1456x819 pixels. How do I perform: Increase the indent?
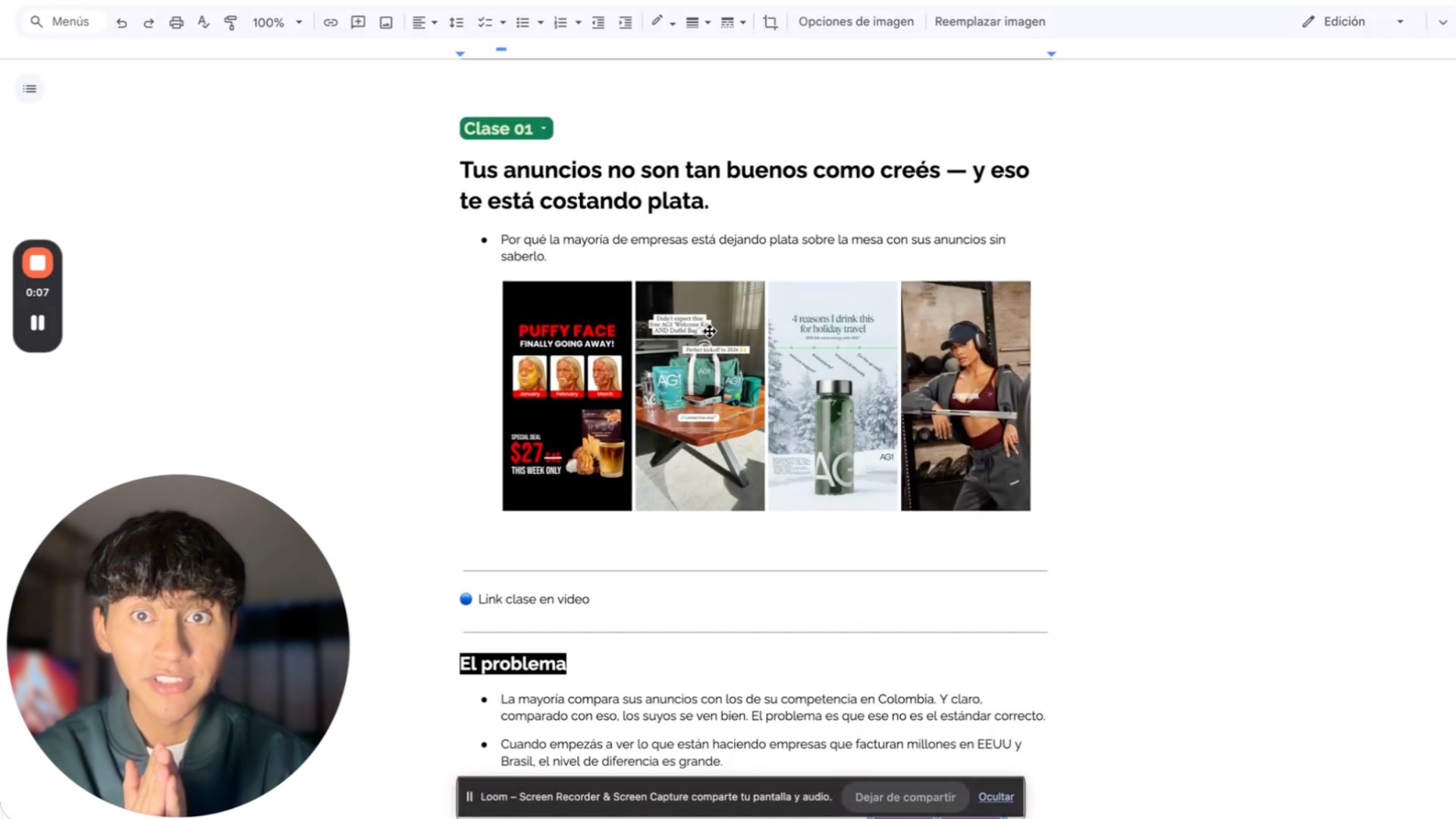click(626, 23)
